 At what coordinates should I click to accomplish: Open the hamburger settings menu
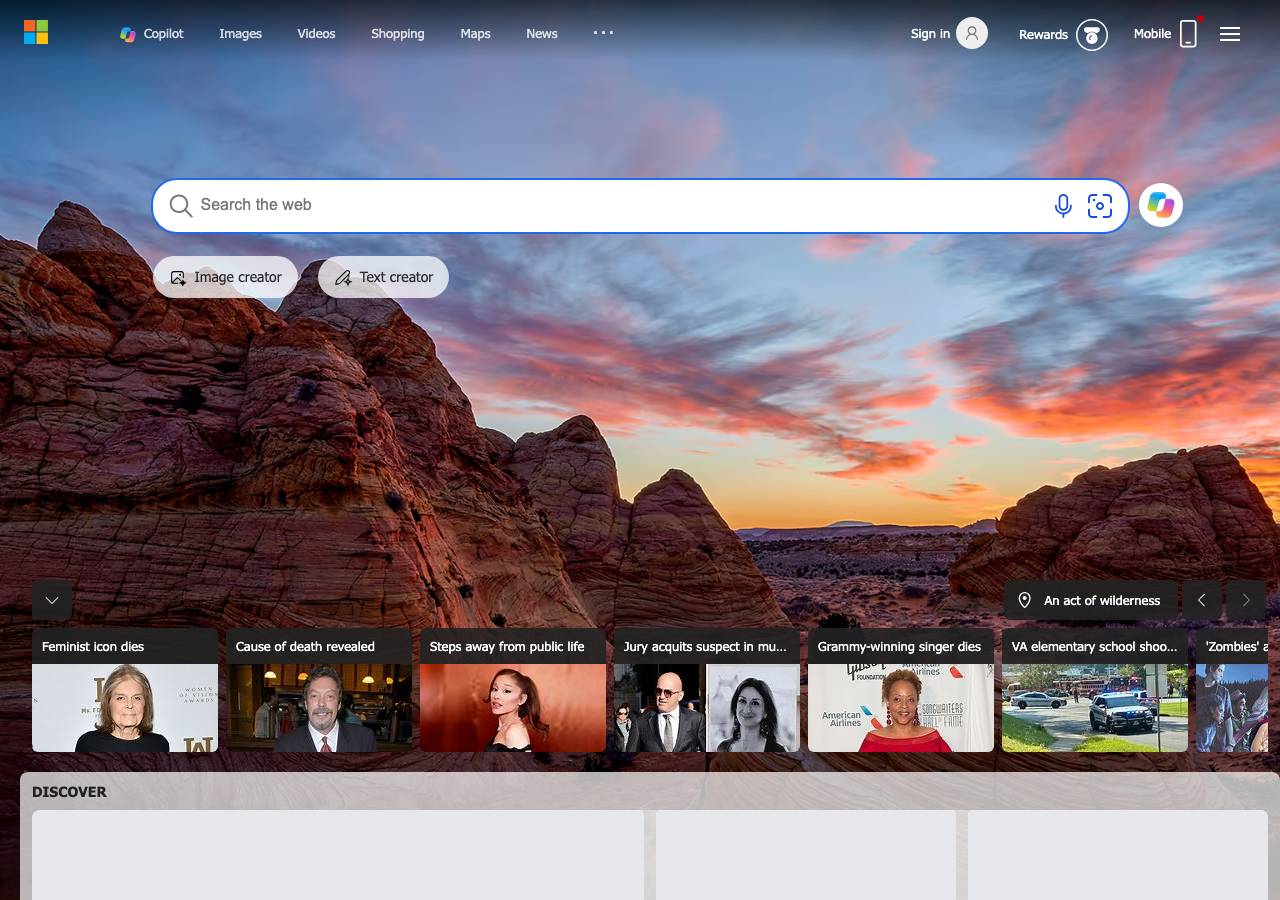click(x=1230, y=34)
